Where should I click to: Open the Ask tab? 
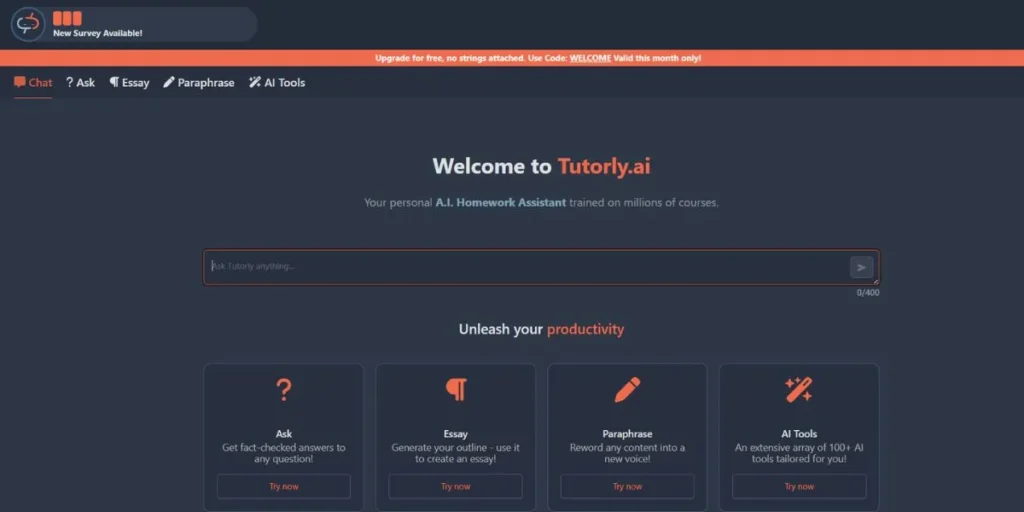[x=80, y=82]
